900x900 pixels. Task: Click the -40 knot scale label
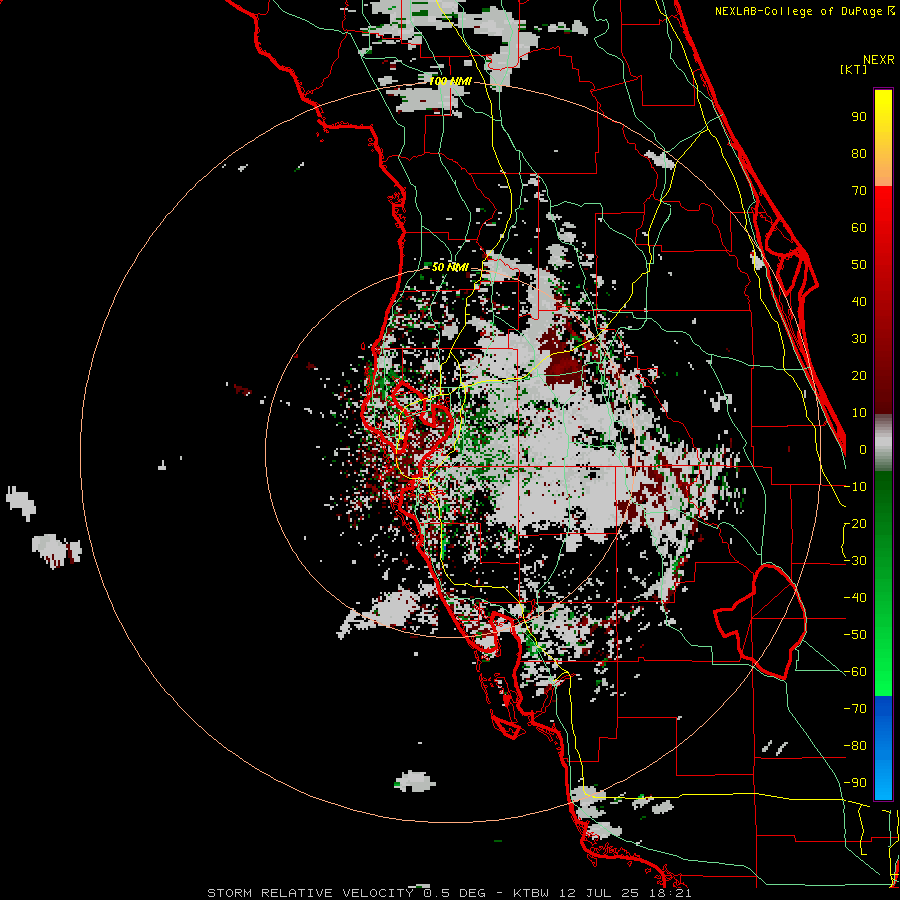tap(855, 598)
